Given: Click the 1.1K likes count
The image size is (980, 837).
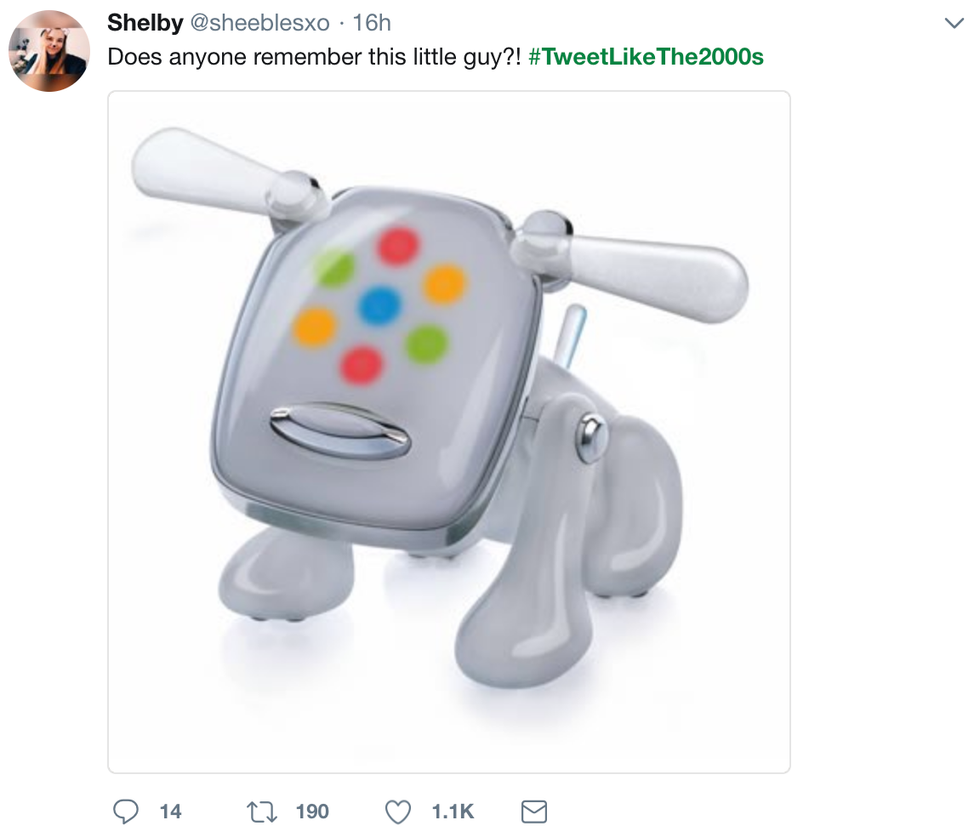Looking at the screenshot, I should [452, 811].
